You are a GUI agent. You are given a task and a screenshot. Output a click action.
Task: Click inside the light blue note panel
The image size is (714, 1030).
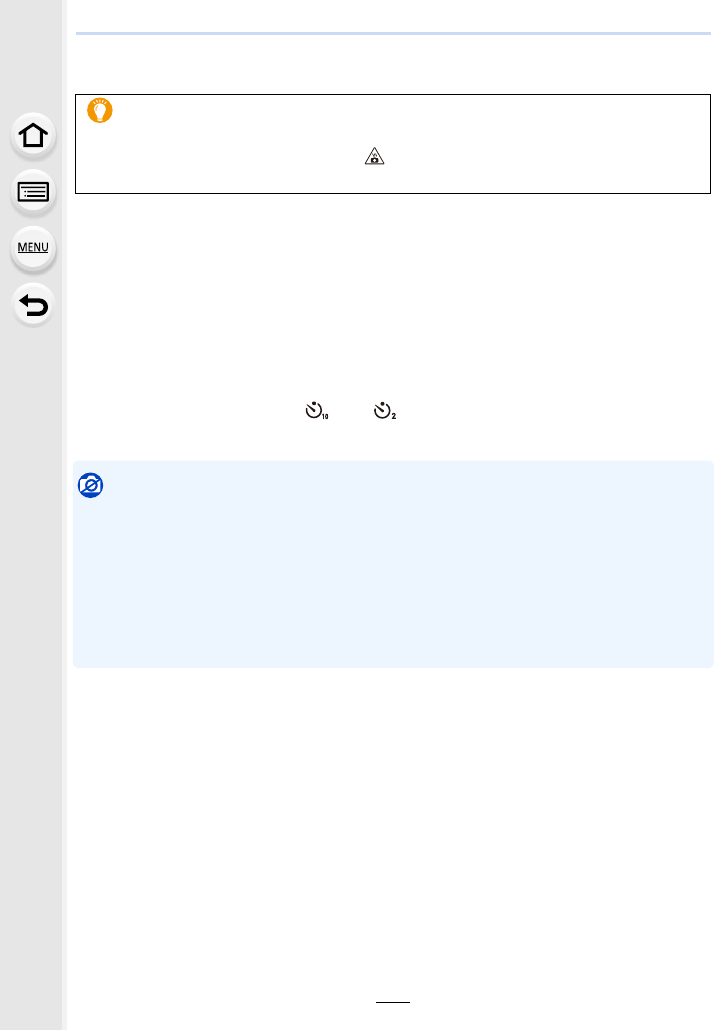[x=393, y=564]
